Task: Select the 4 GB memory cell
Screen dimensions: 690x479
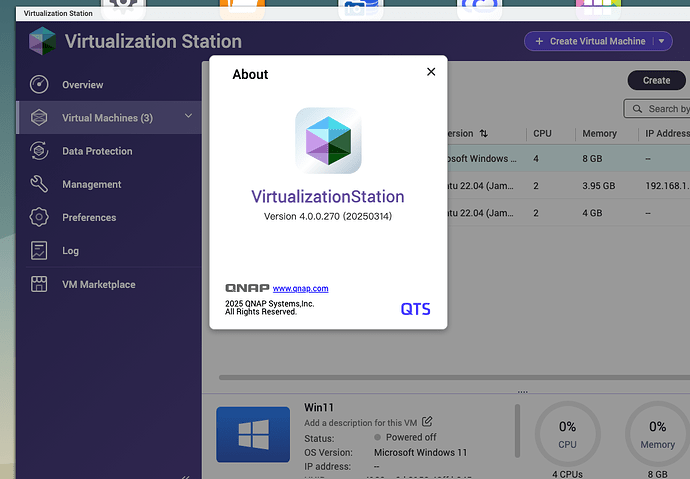Action: (x=592, y=213)
